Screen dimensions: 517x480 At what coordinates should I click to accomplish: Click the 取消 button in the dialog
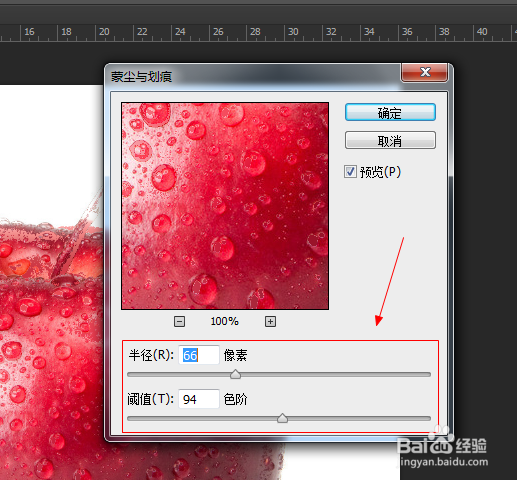coord(390,140)
